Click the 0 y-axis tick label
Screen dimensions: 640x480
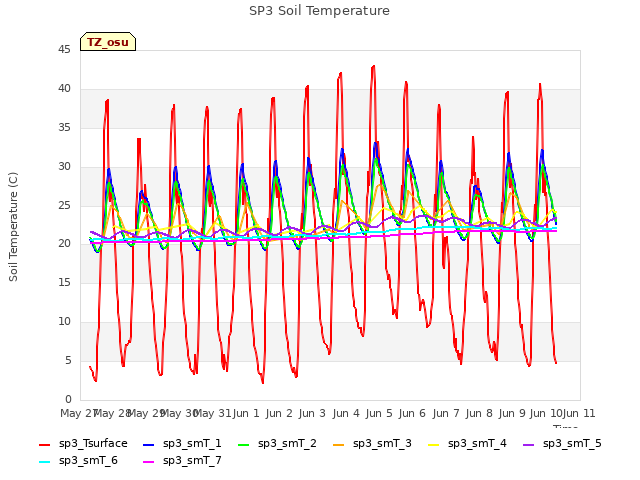pyautogui.click(x=68, y=399)
